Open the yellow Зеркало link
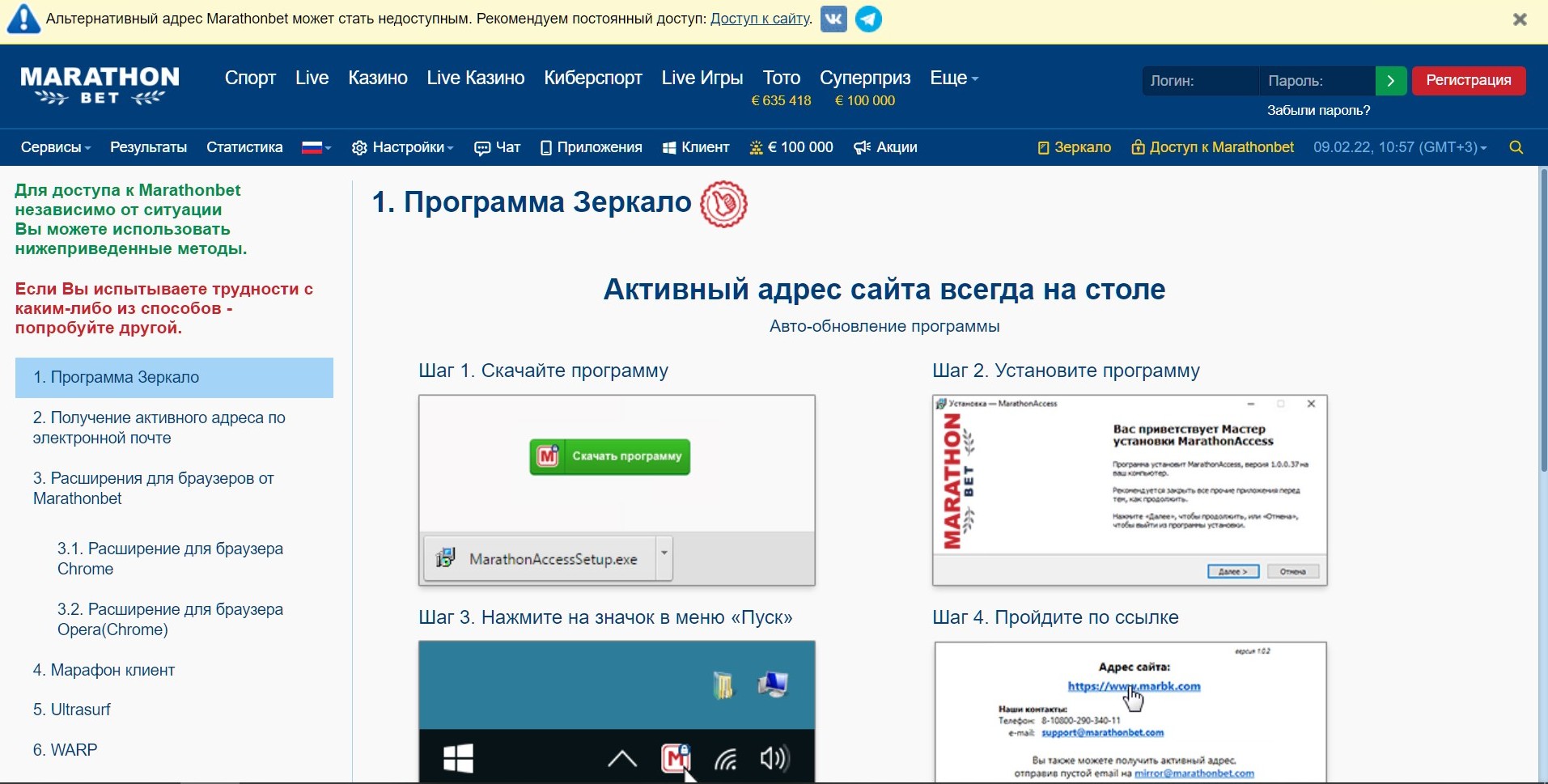1548x784 pixels. (1074, 147)
